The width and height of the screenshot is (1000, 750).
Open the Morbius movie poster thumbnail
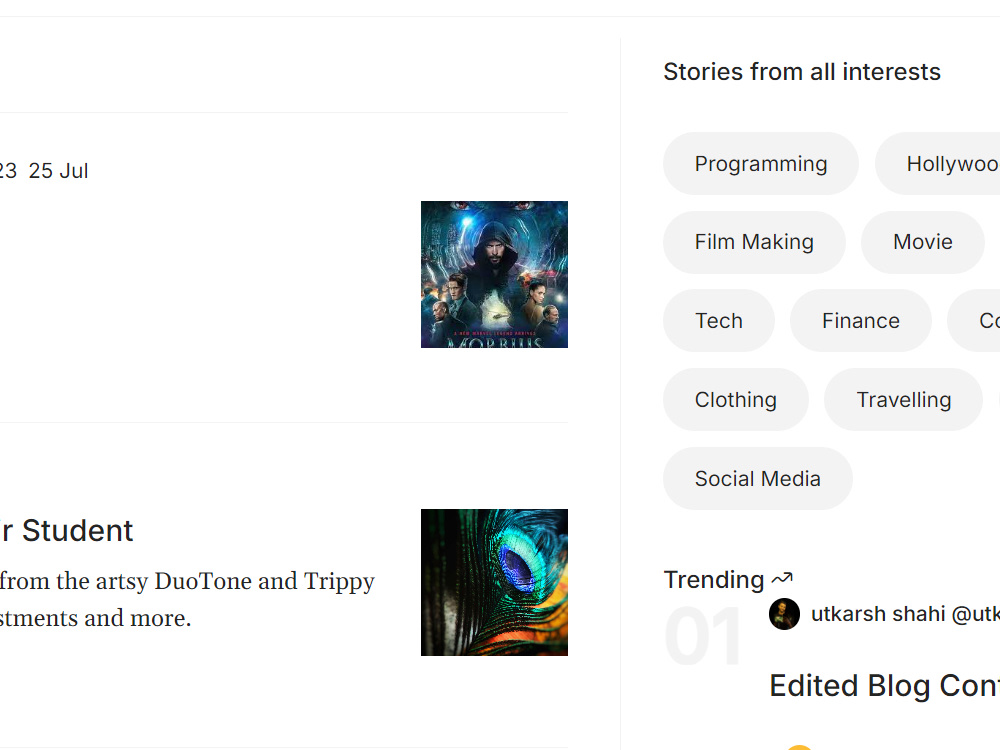tap(494, 274)
